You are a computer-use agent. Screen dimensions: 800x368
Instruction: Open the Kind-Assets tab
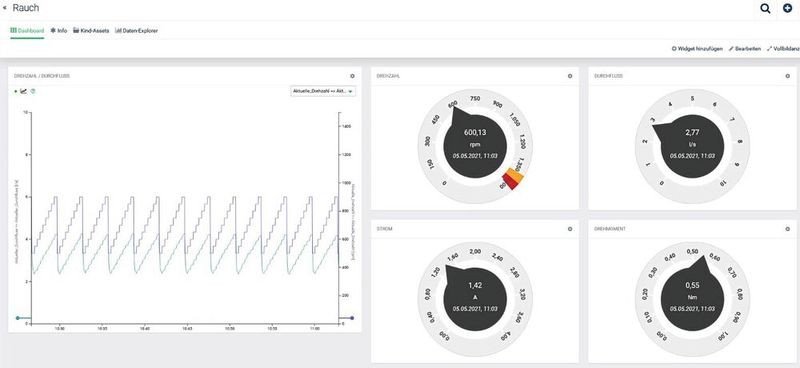point(91,31)
